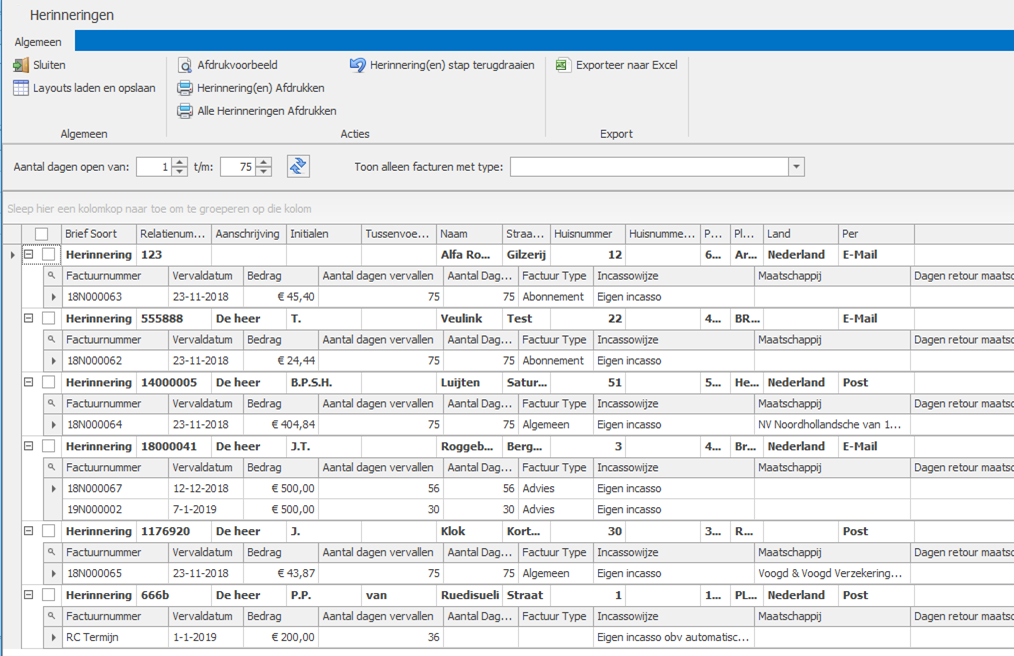This screenshot has height=656, width=1014.
Task: Click row arrow of RC Termijn invoice
Action: coord(53,637)
